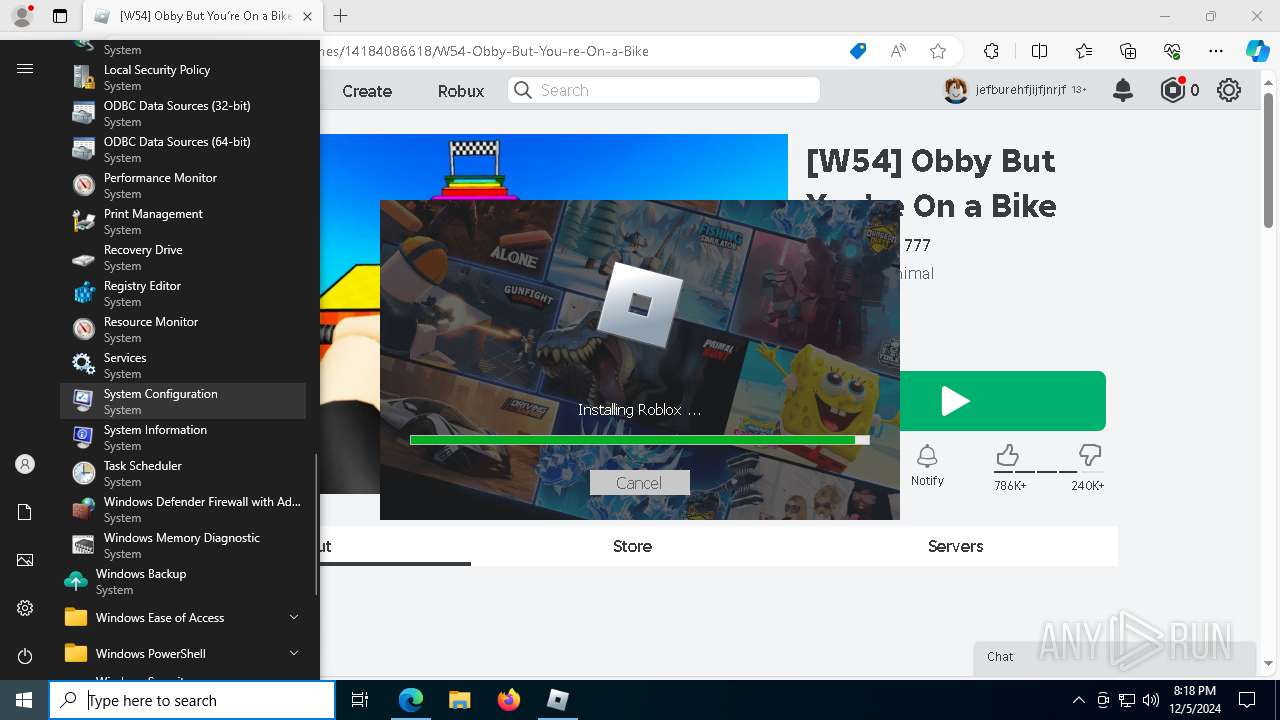Open Windows Memory Diagnostic
The width and height of the screenshot is (1280, 720).
click(x=183, y=545)
